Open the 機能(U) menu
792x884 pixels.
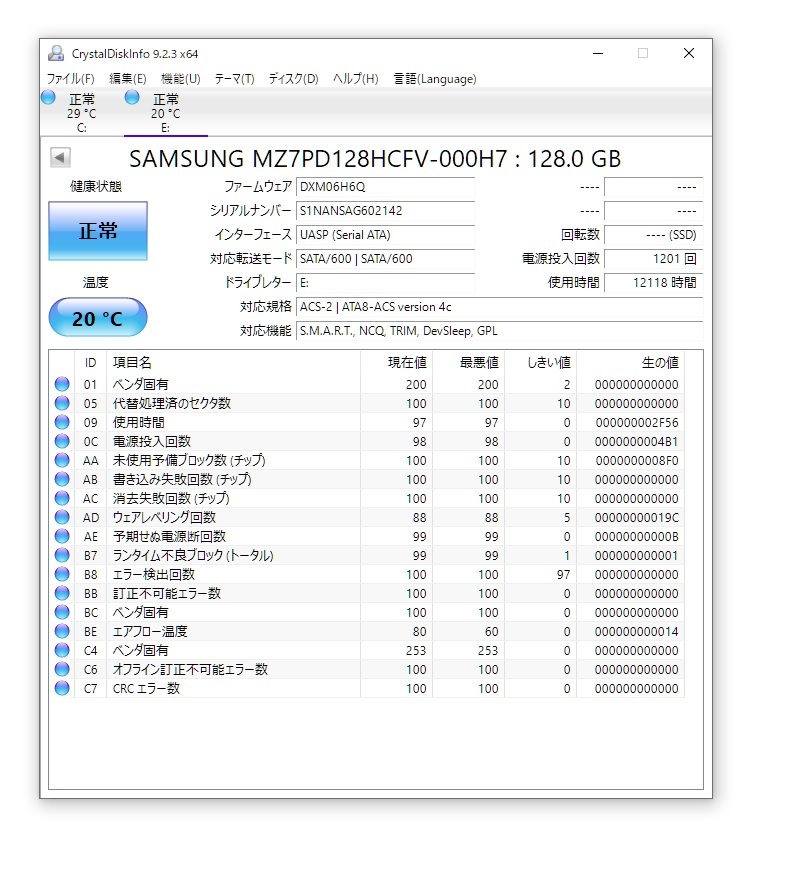[180, 78]
